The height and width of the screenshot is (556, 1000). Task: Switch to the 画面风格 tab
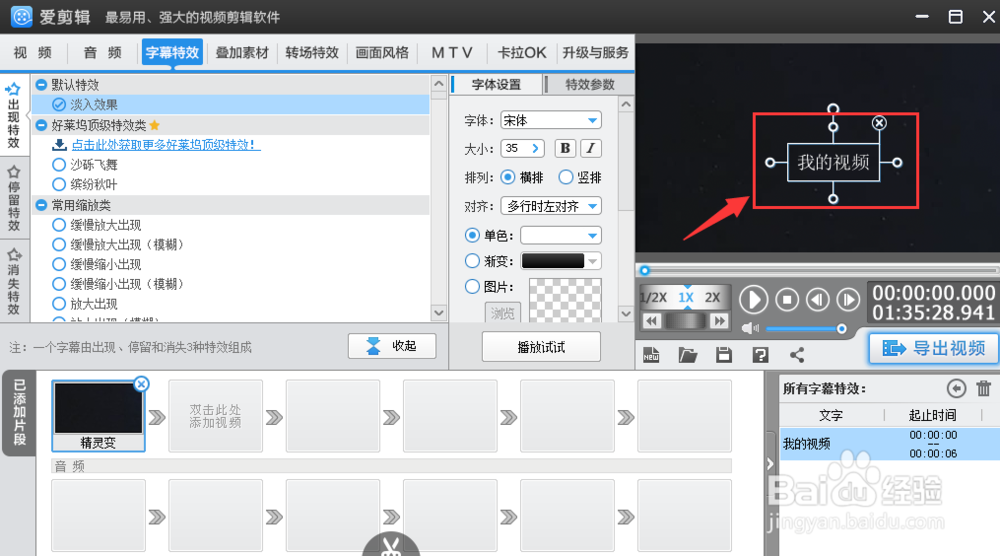point(382,52)
